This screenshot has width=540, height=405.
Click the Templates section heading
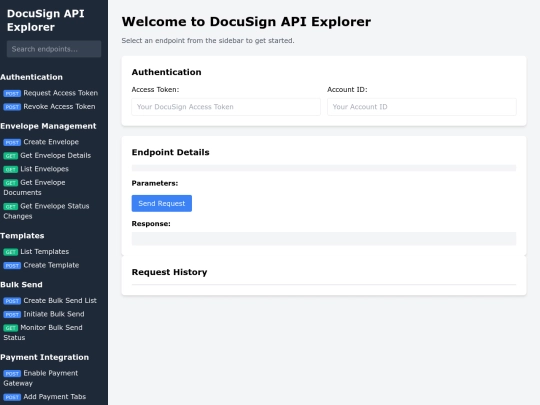coord(22,236)
